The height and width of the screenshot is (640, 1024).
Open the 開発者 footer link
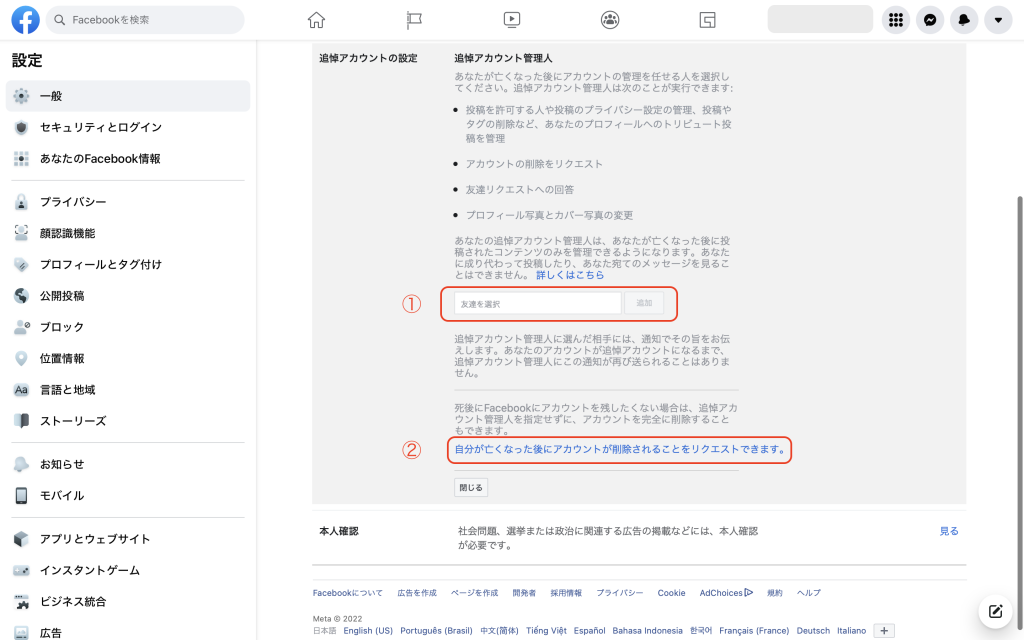(524, 593)
